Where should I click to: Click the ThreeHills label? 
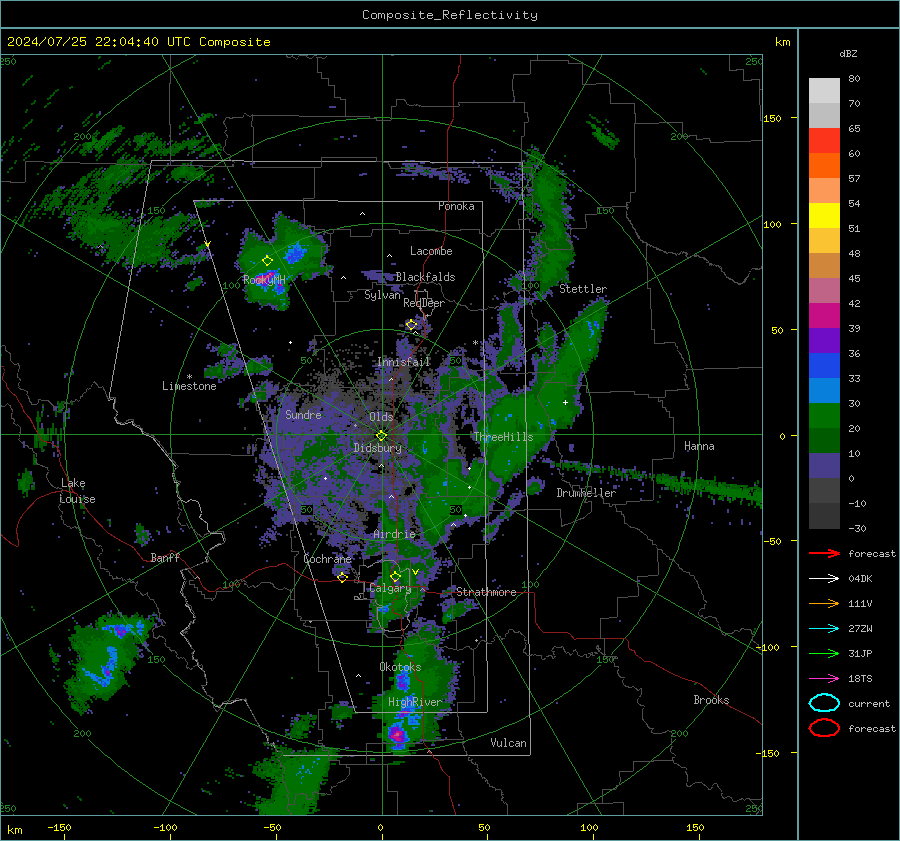coord(503,437)
